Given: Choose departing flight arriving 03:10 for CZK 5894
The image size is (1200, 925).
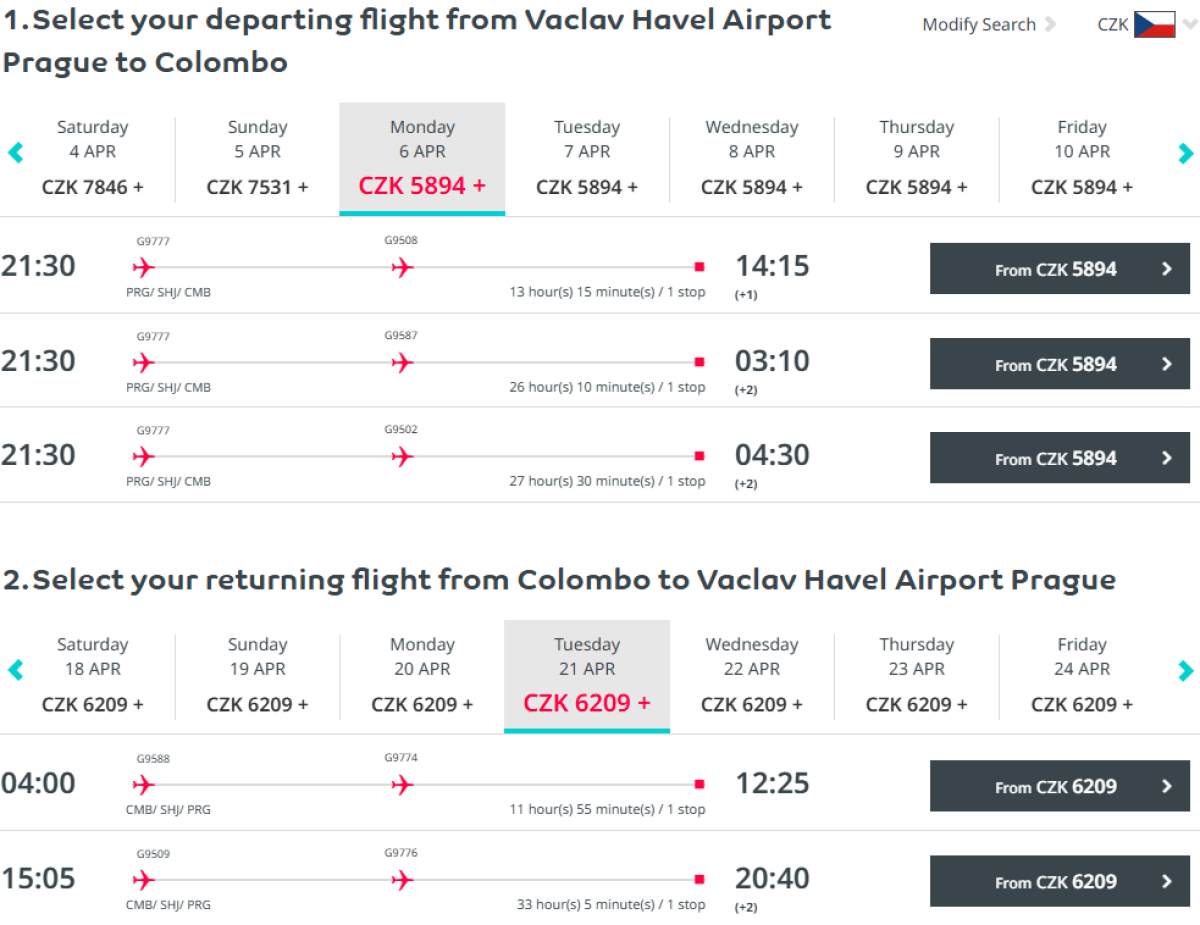Looking at the screenshot, I should [x=1059, y=364].
